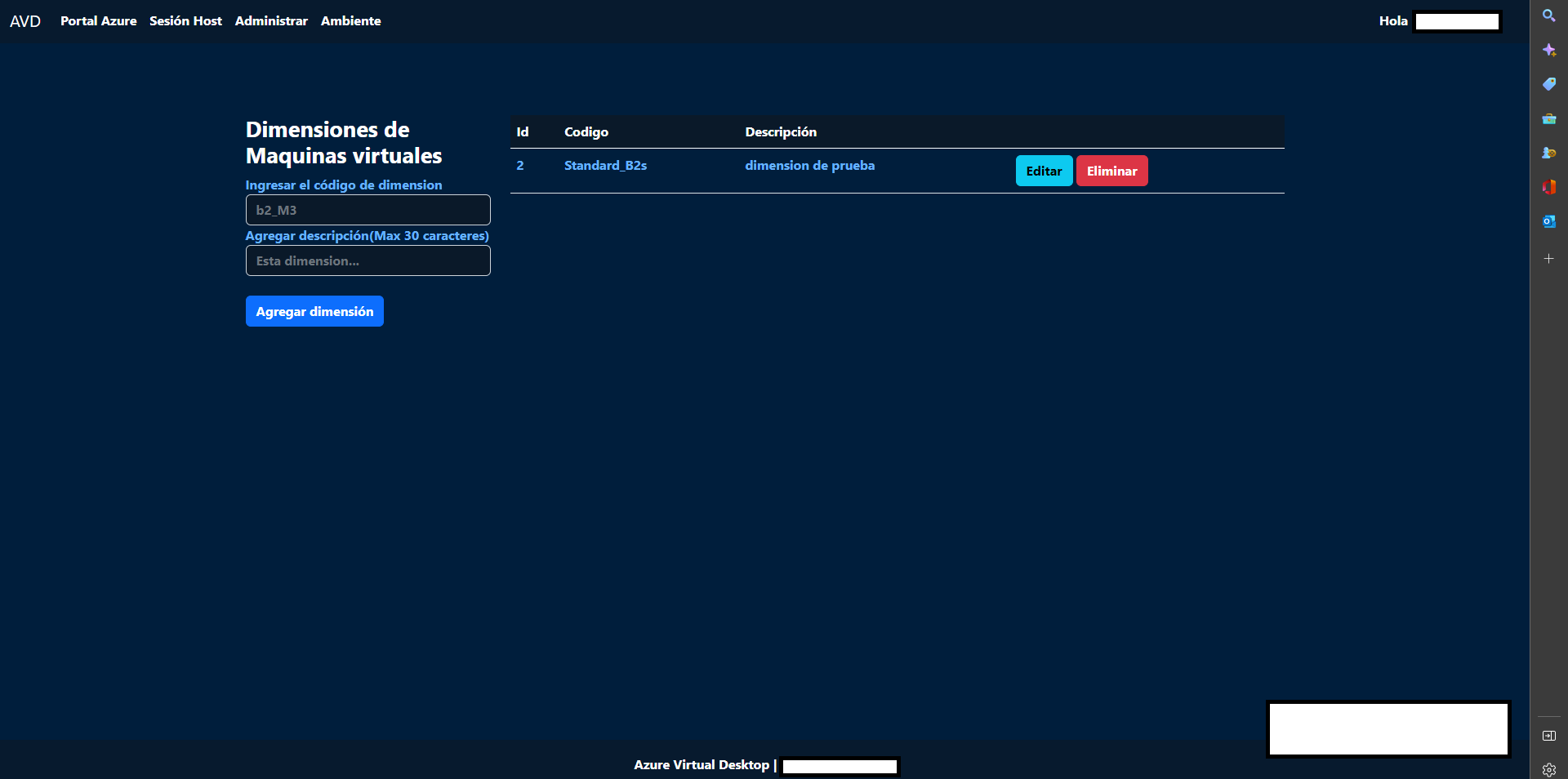Open sidebar settings gear icon

click(x=1548, y=769)
